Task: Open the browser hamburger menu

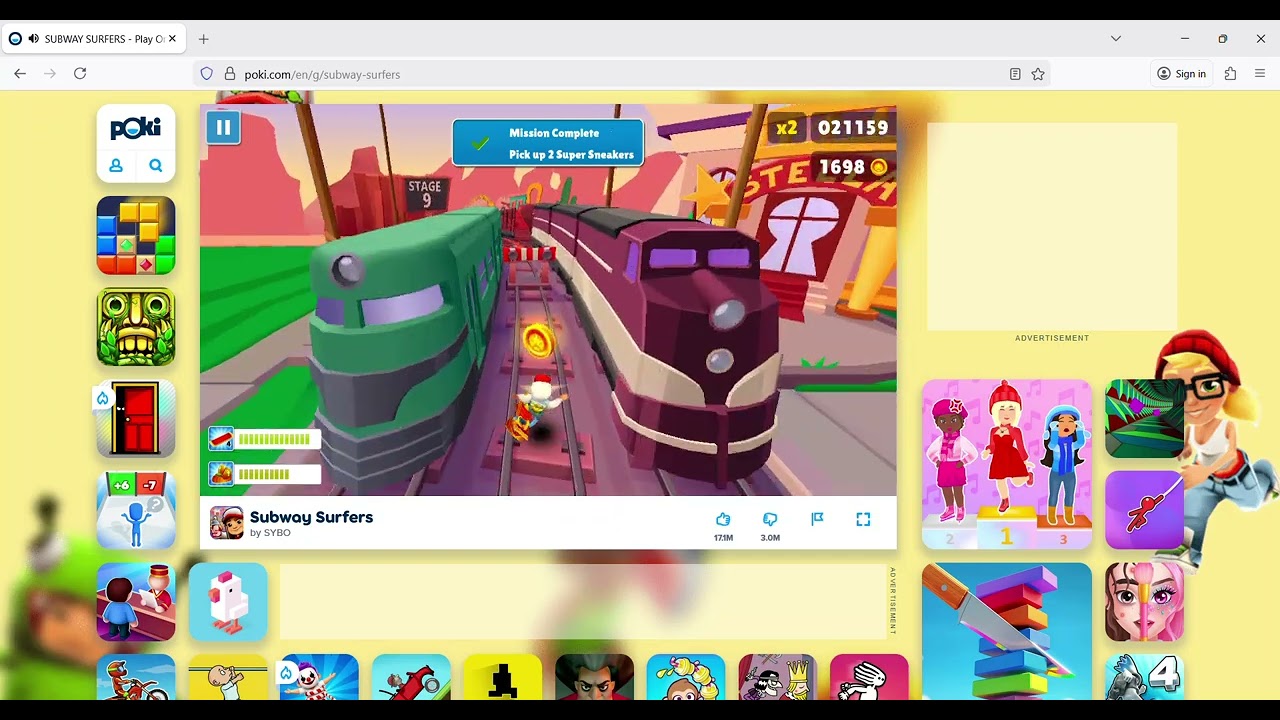Action: click(x=1260, y=73)
